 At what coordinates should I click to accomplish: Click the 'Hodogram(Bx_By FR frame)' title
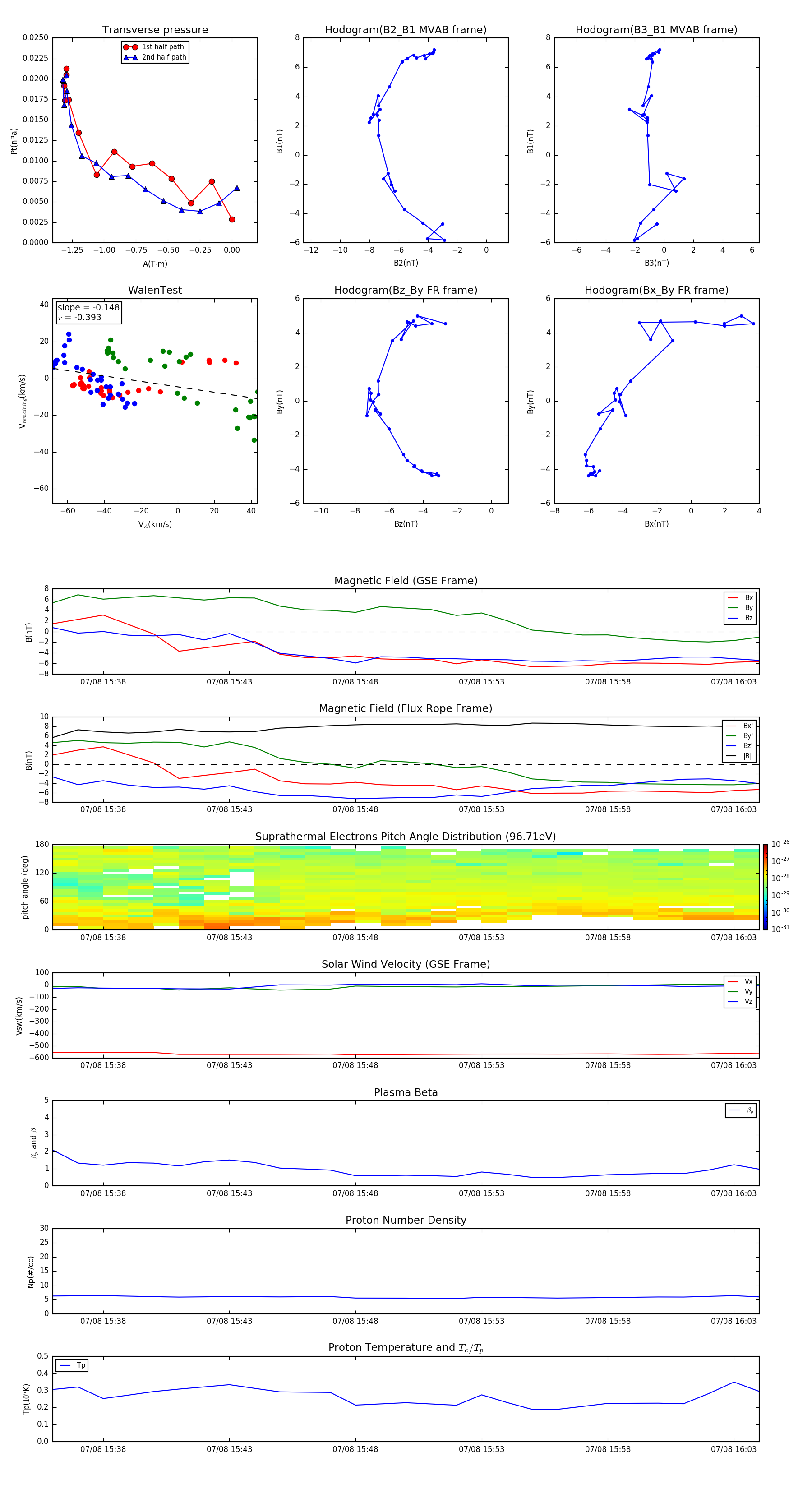coord(656,290)
